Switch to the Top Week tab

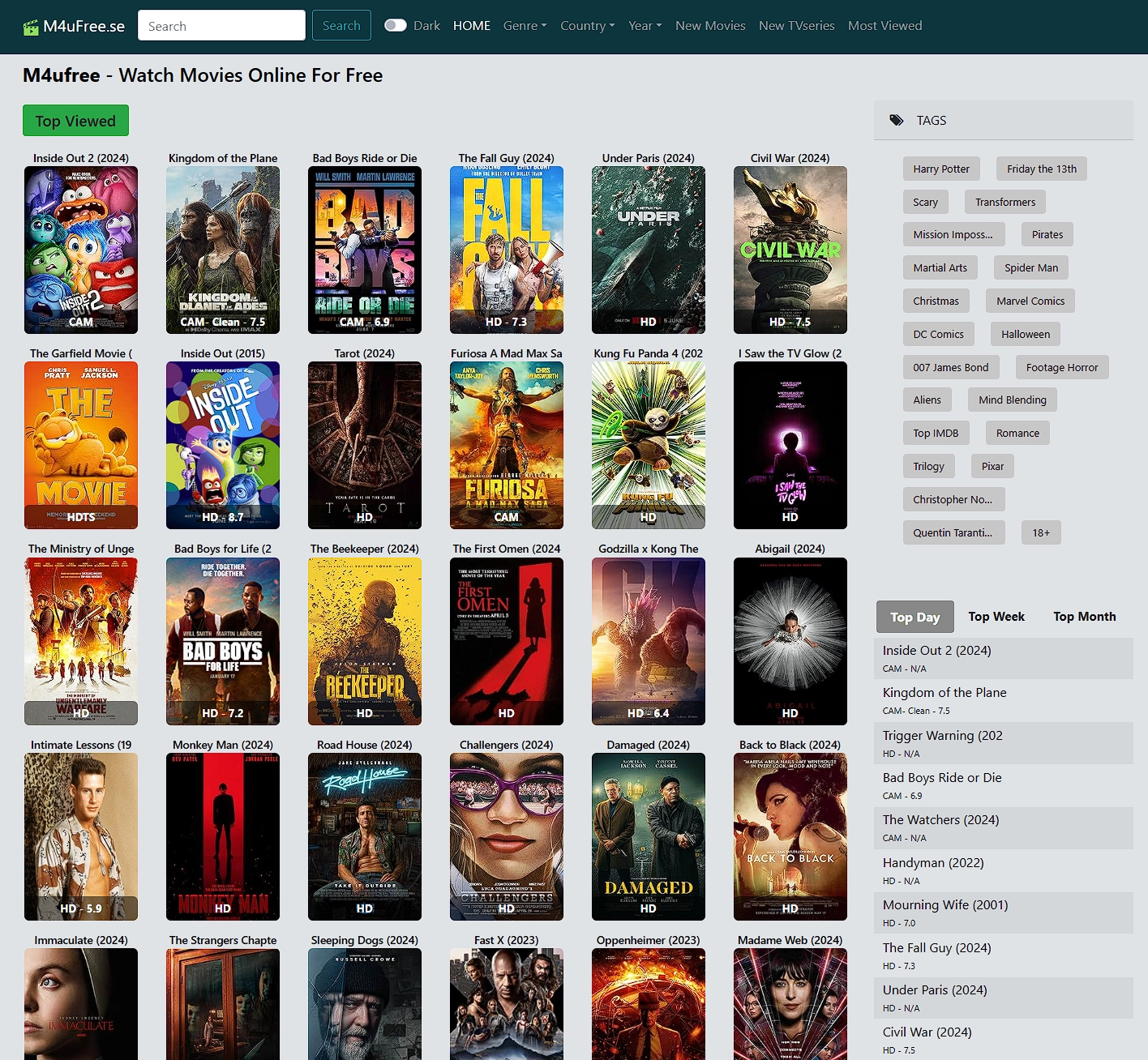996,617
